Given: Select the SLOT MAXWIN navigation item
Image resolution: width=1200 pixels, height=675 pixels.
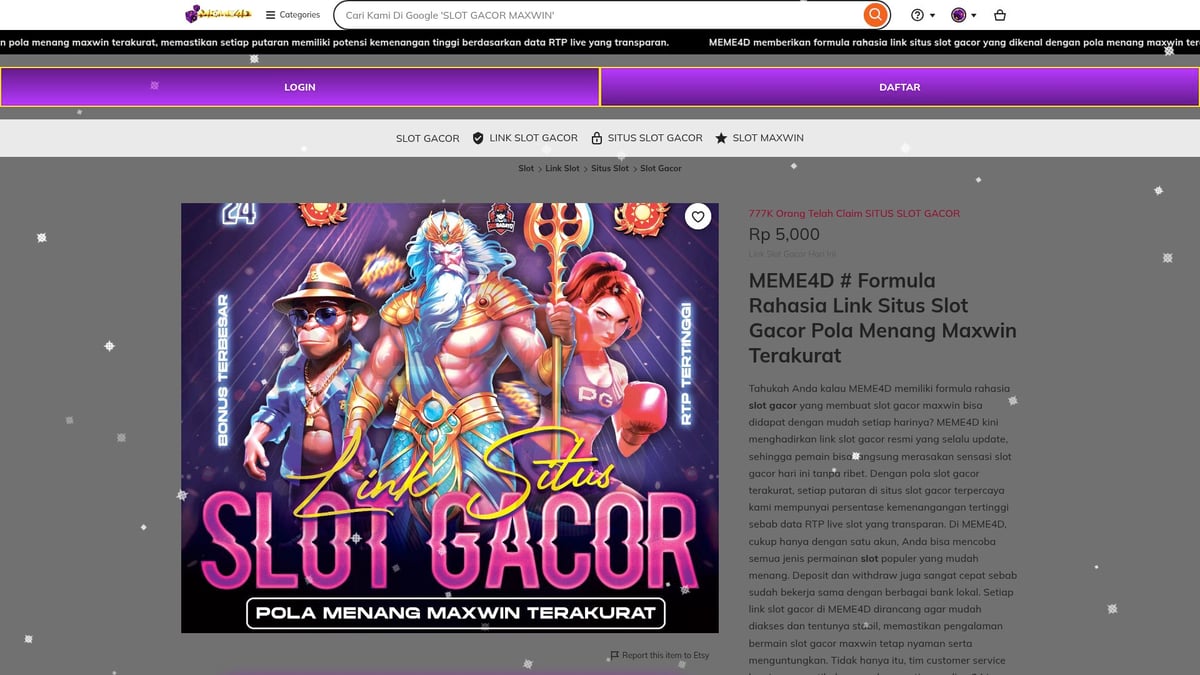Looking at the screenshot, I should (767, 138).
